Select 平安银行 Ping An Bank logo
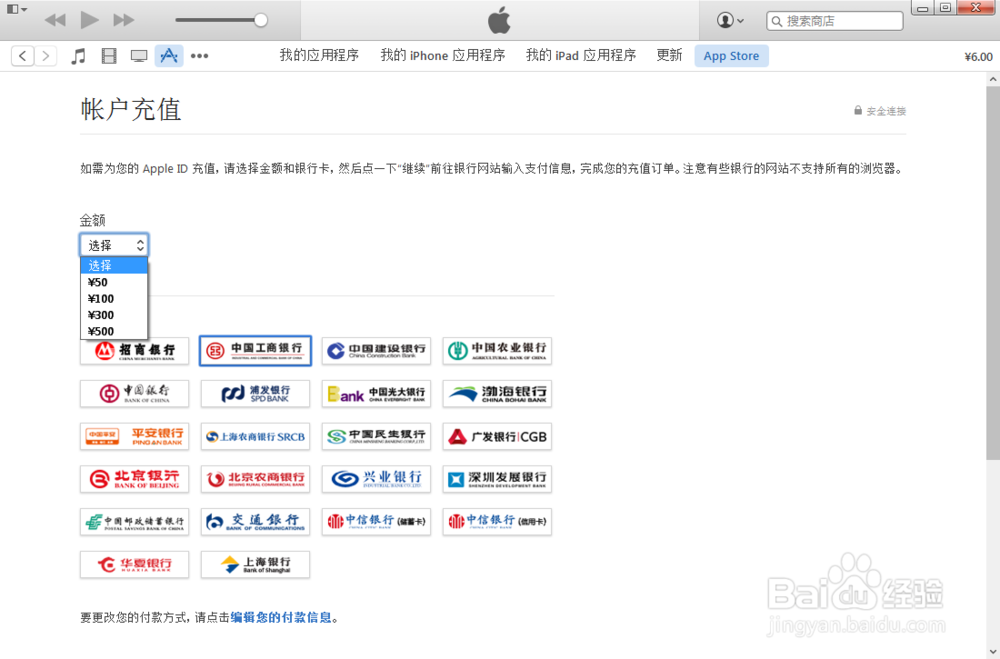The image size is (1000, 659). pos(135,436)
